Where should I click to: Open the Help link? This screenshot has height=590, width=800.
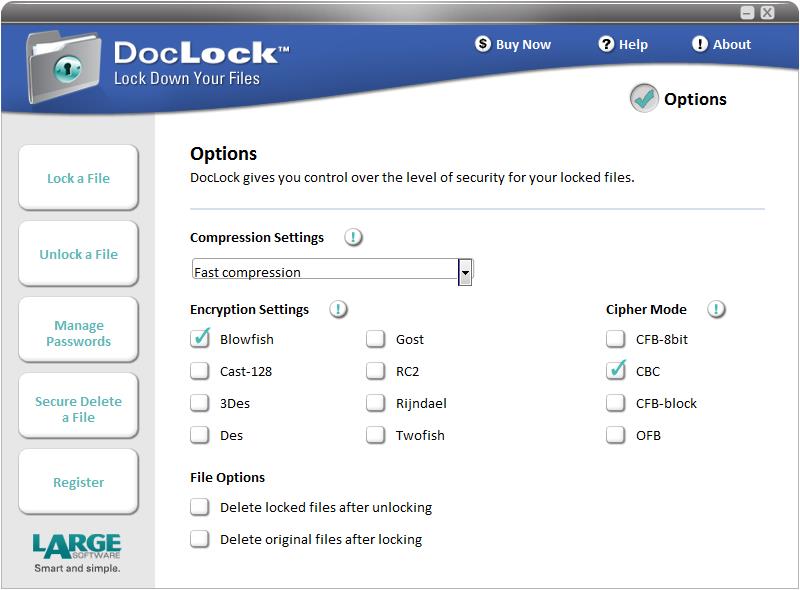tap(623, 44)
